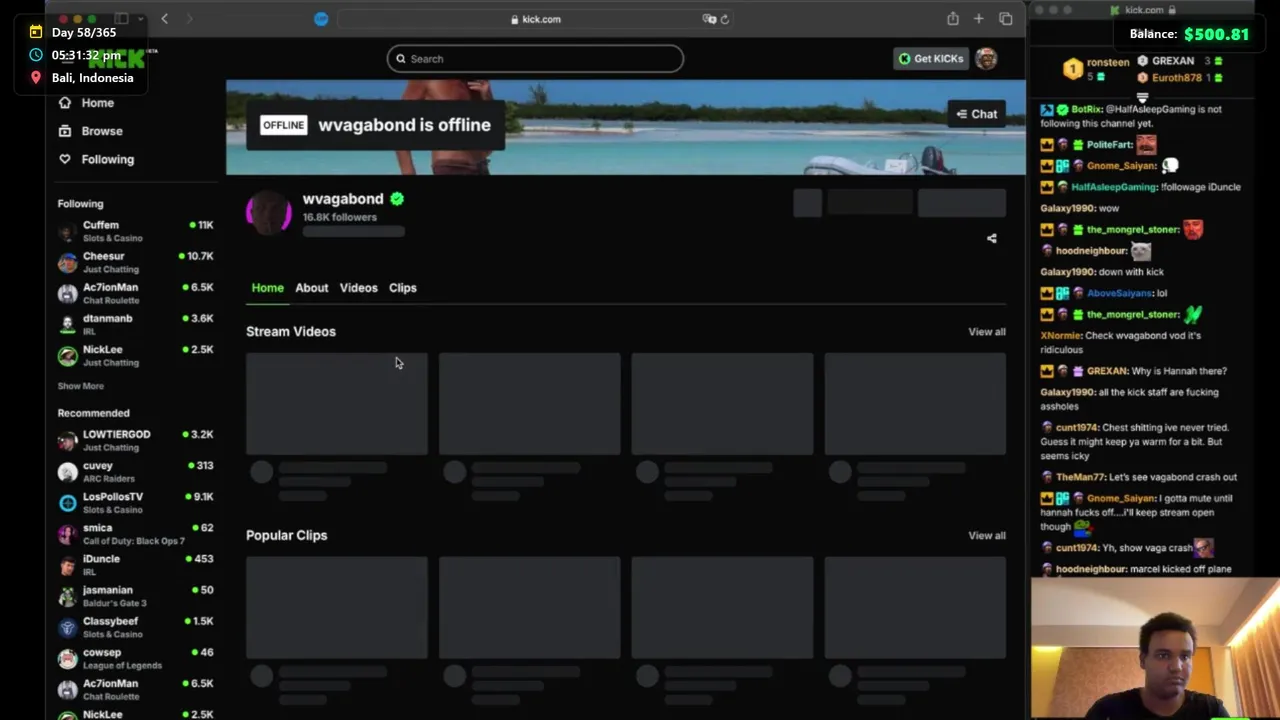The image size is (1280, 720).
Task: Open Cheesur's channel in Following list
Action: click(x=135, y=262)
